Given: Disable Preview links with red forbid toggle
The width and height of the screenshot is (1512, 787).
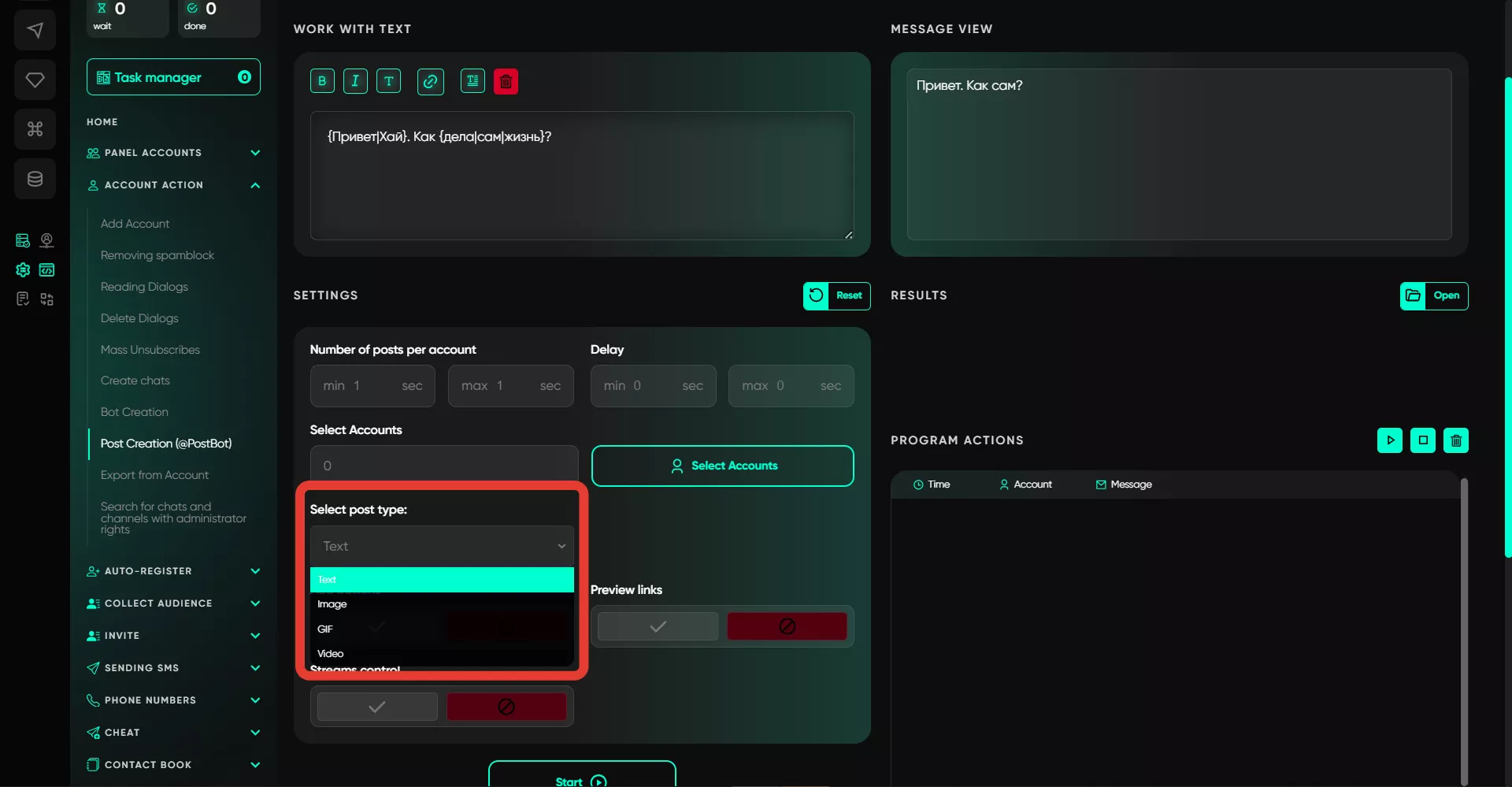Looking at the screenshot, I should 787,626.
